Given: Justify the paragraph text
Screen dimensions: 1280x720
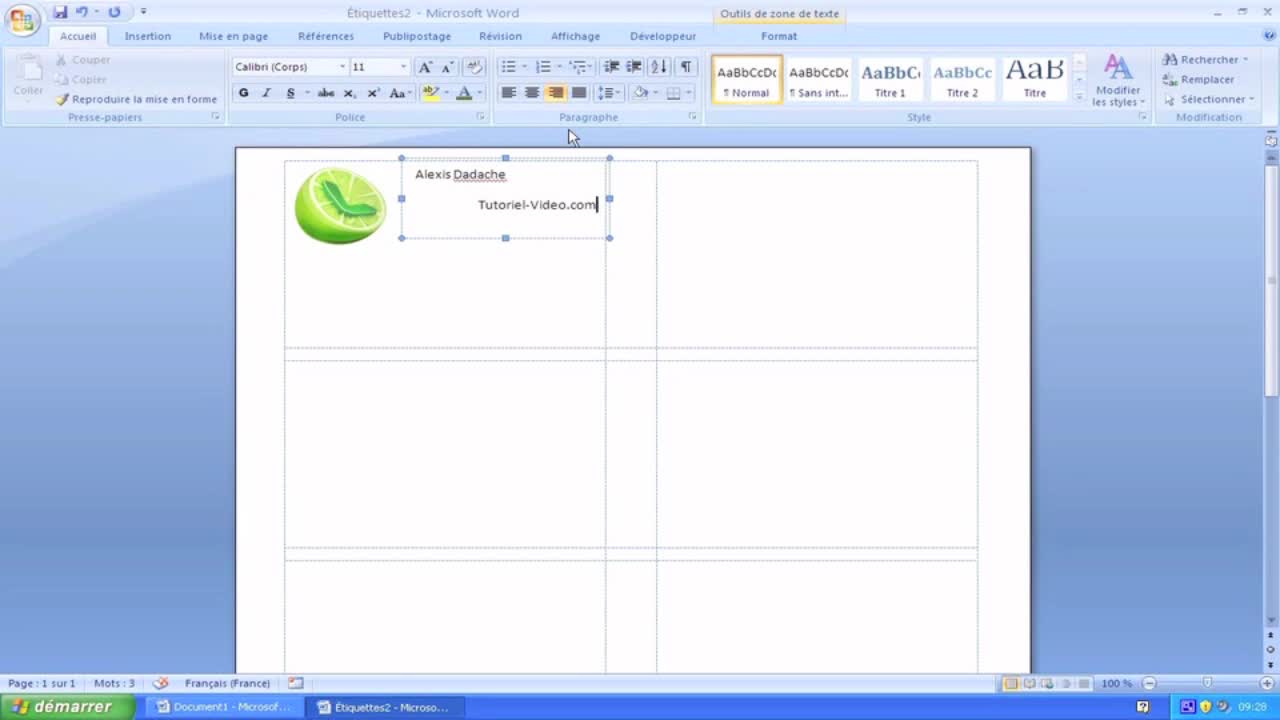Looking at the screenshot, I should click(579, 93).
